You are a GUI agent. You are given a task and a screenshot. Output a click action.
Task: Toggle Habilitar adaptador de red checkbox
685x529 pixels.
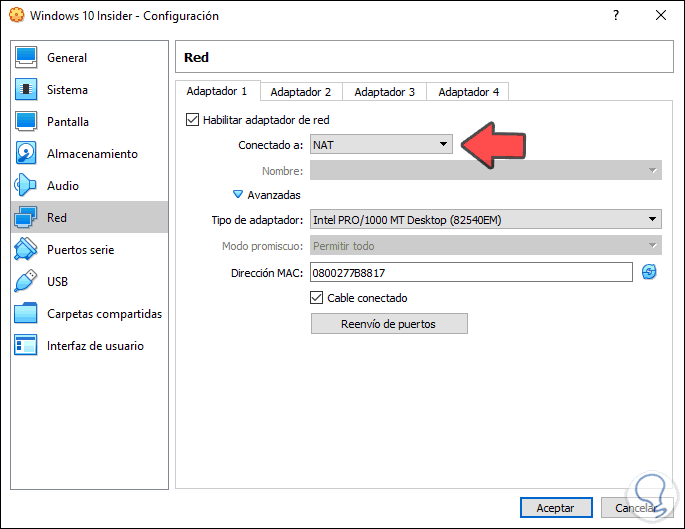[x=193, y=120]
